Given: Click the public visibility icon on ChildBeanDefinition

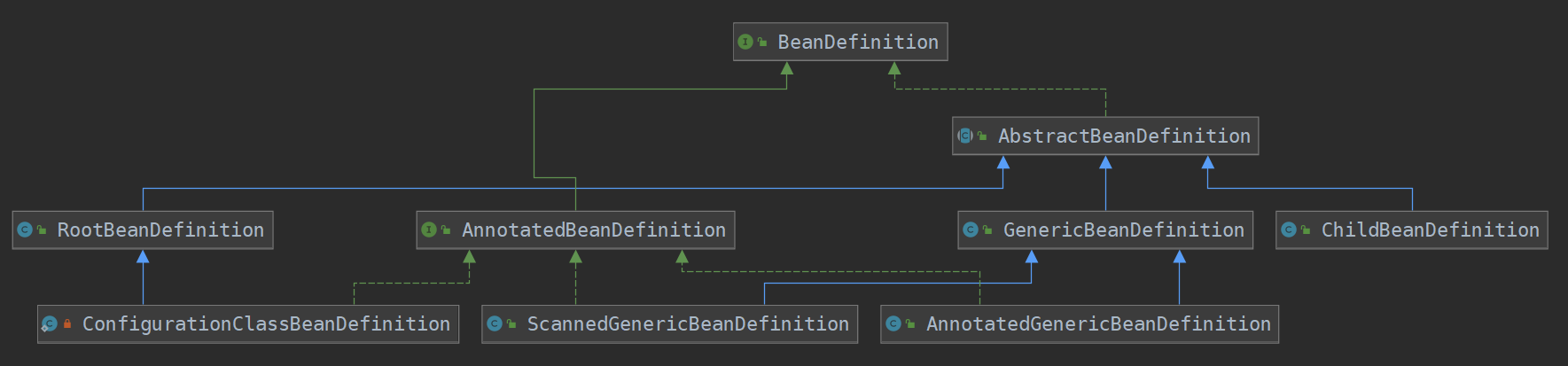Looking at the screenshot, I should click(x=1306, y=230).
